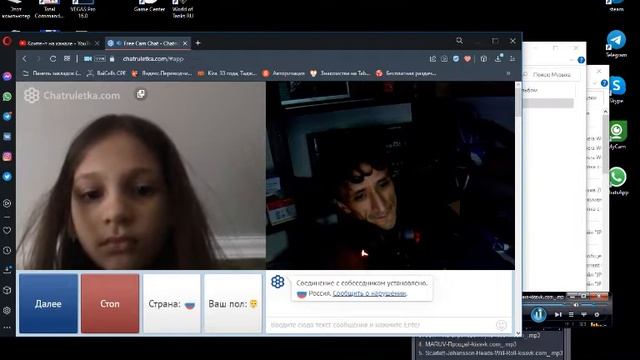The image size is (640, 360).
Task: Open WhatsApp in Opera sidebar
Action: [x=7, y=97]
